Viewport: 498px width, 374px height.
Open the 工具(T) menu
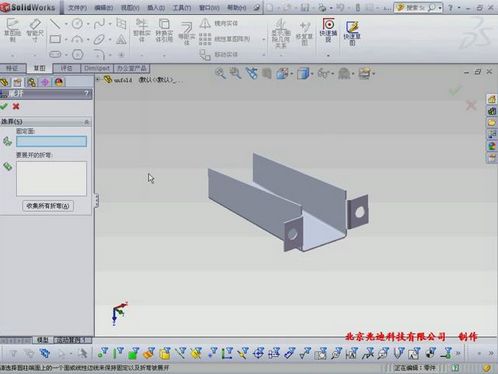[182, 7]
